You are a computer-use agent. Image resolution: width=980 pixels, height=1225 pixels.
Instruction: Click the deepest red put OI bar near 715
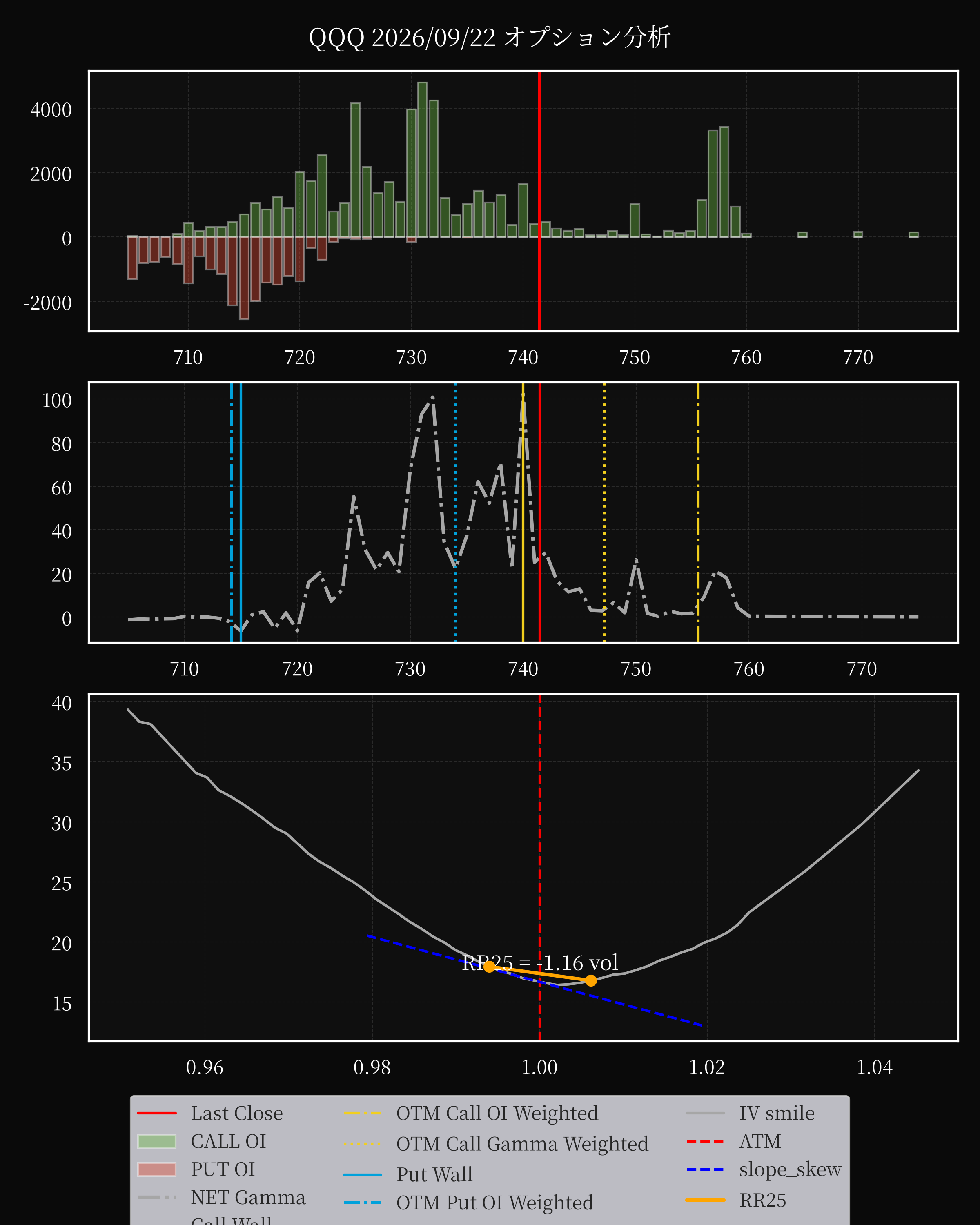[x=244, y=278]
